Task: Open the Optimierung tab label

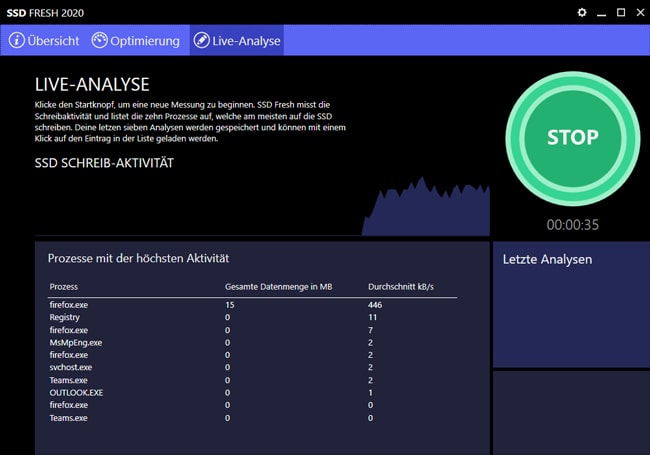Action: click(x=145, y=41)
